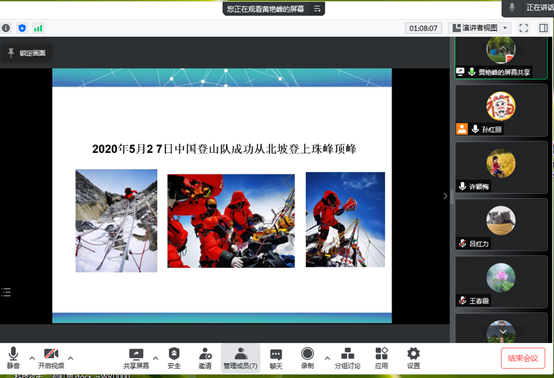Expand video options arrow beside 开启视频

click(71, 358)
